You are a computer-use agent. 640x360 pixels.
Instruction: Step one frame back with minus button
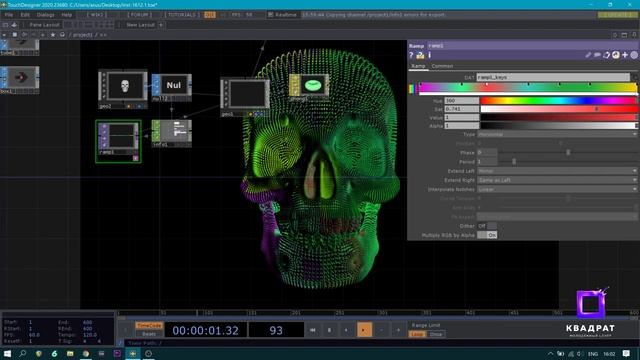(x=381, y=330)
